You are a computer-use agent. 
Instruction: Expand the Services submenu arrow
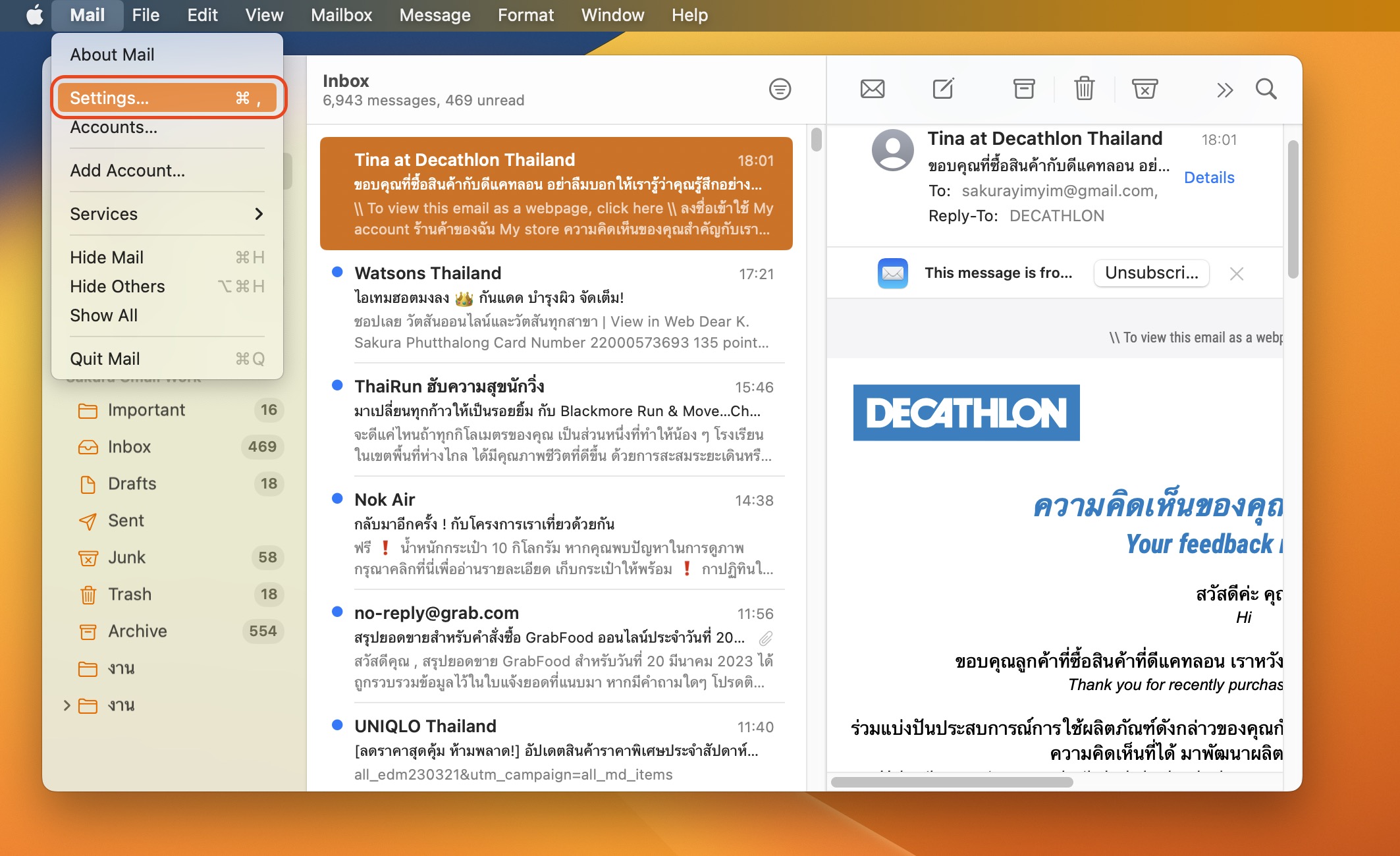[259, 214]
